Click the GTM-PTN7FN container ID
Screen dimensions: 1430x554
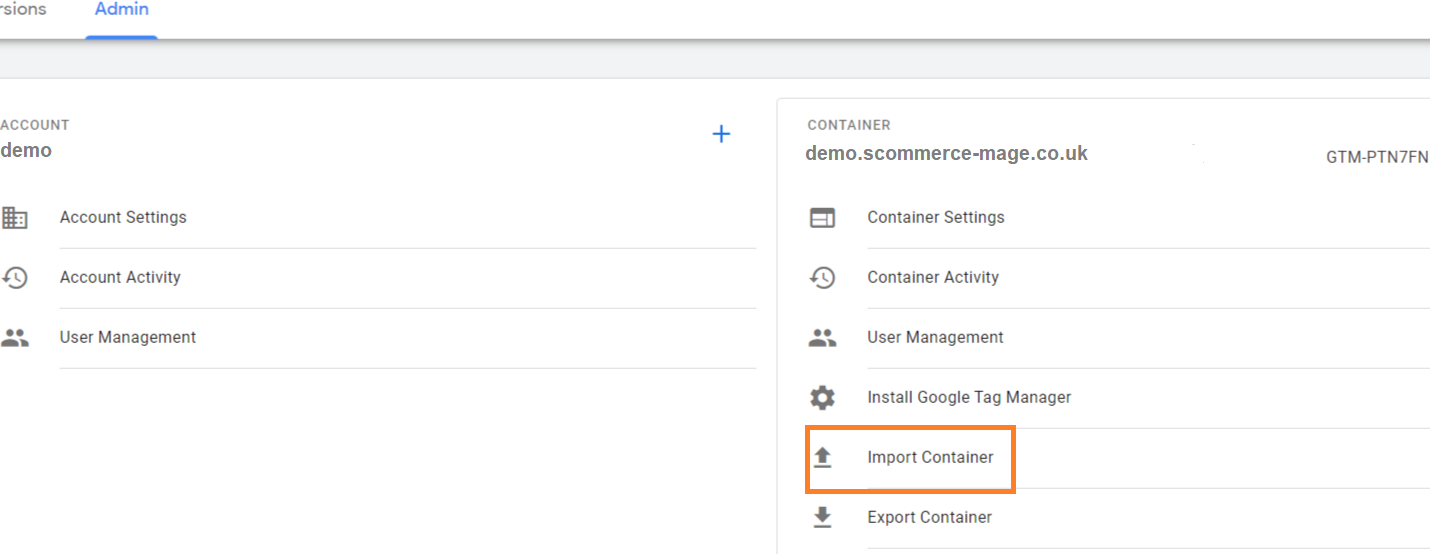pyautogui.click(x=1377, y=157)
